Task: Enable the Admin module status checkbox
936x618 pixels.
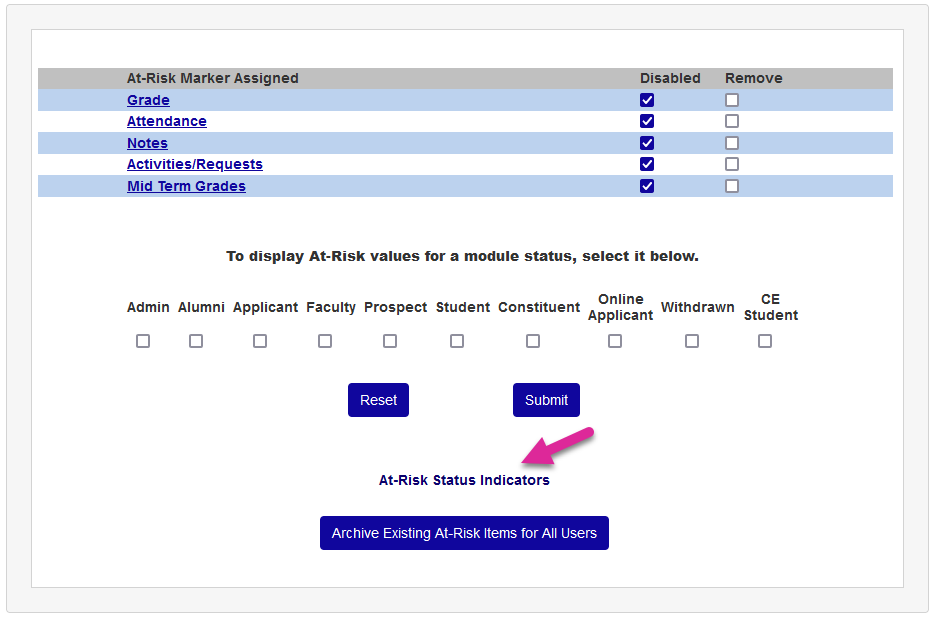Action: tap(143, 341)
